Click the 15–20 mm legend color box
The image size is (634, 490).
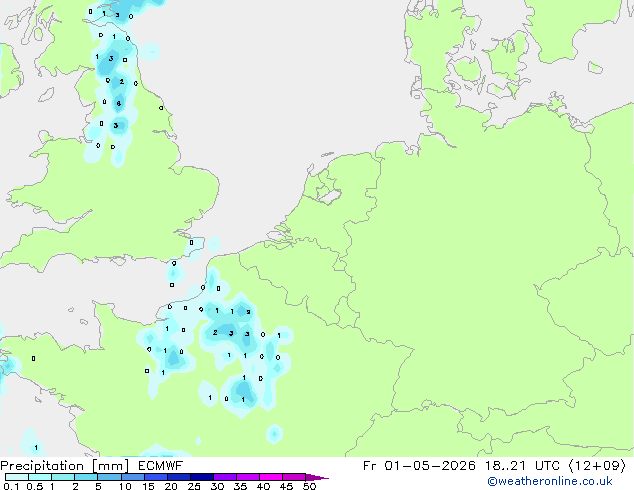tap(156, 477)
